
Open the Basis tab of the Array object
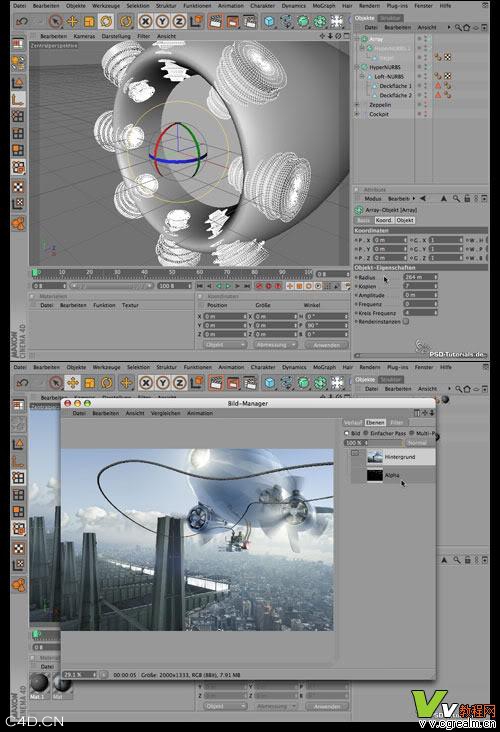364,220
